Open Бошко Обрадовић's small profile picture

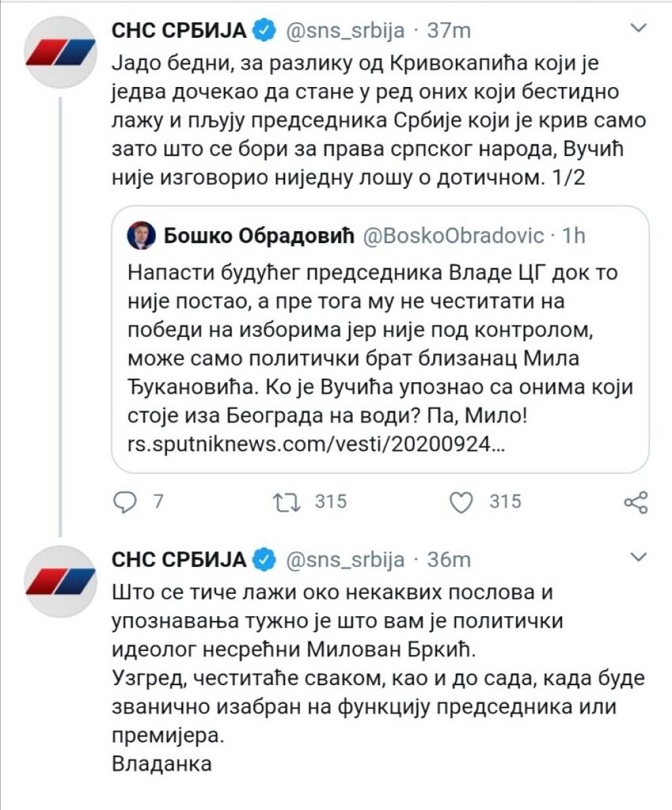point(139,236)
